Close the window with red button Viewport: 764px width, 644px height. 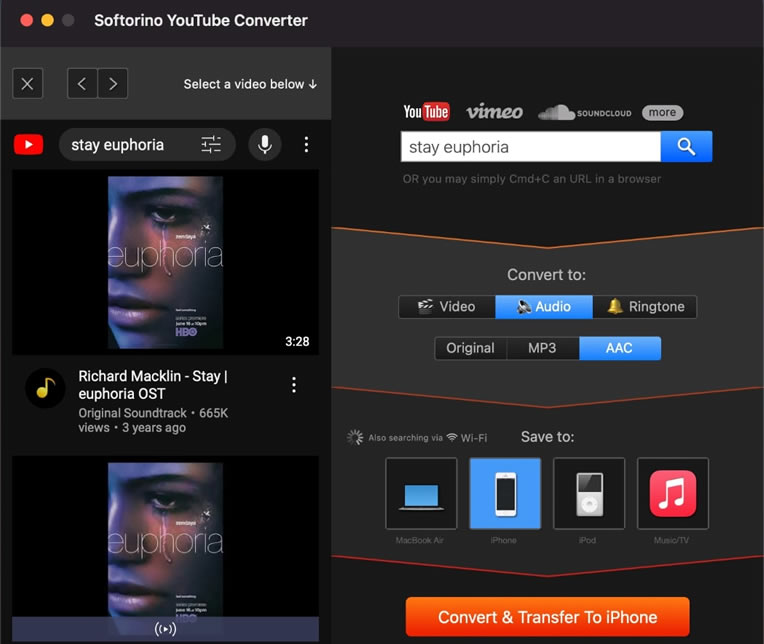[x=26, y=20]
